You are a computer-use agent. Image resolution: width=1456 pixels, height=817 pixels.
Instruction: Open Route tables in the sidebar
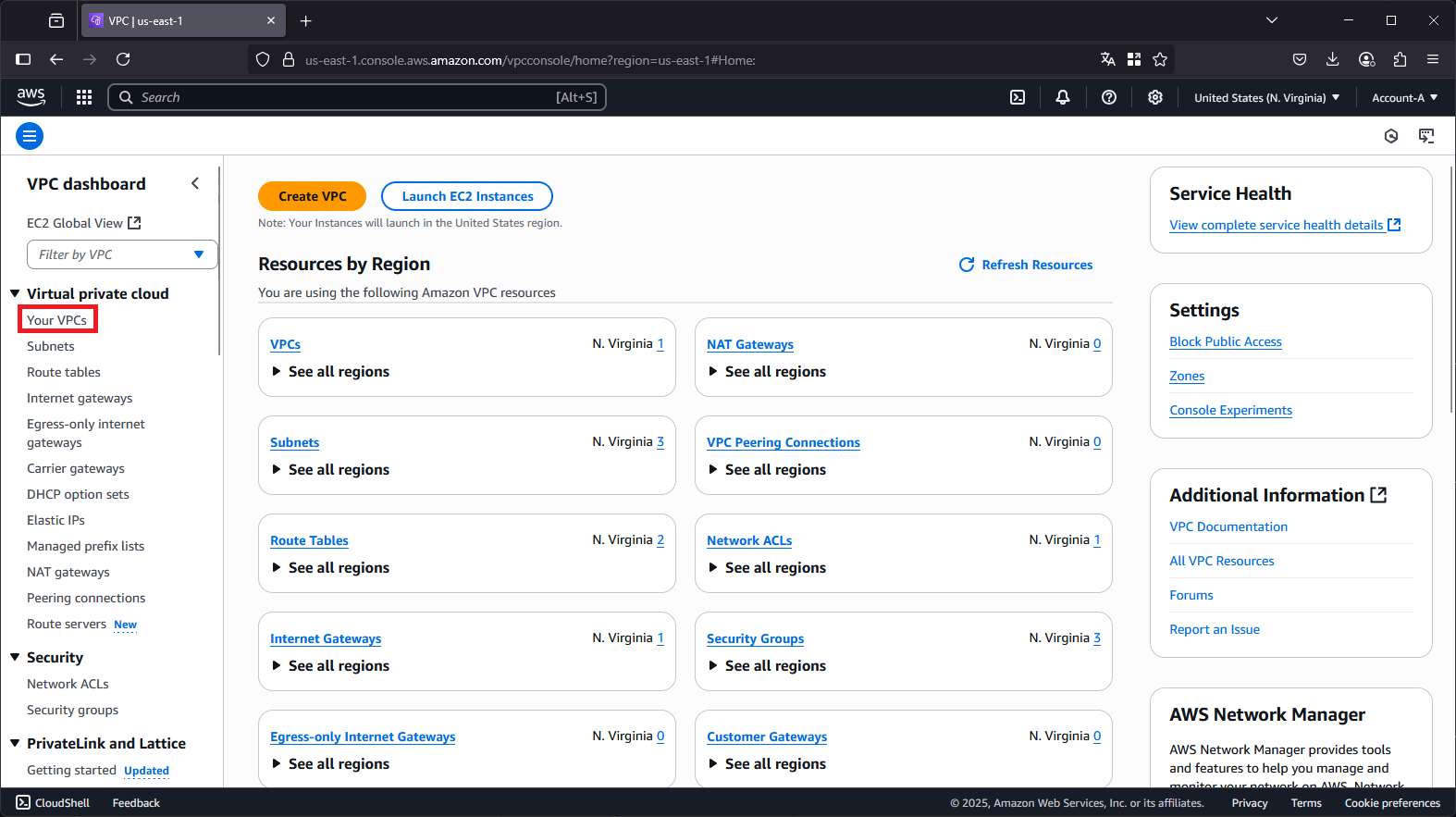pos(64,372)
